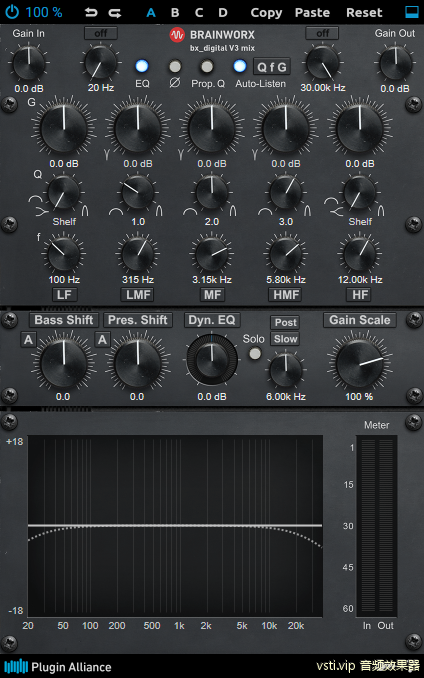Click the HMF band button

coord(286,295)
